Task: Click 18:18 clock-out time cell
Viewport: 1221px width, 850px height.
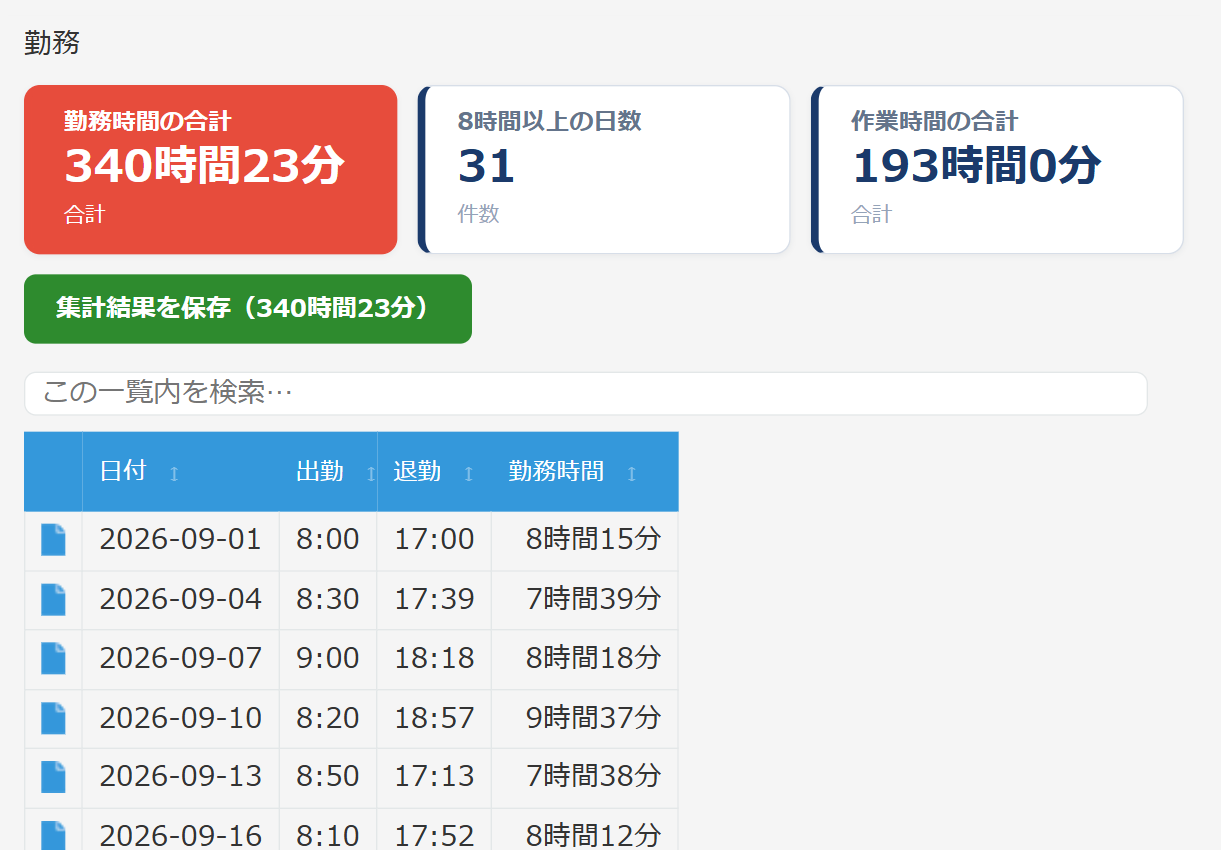Action: [434, 658]
